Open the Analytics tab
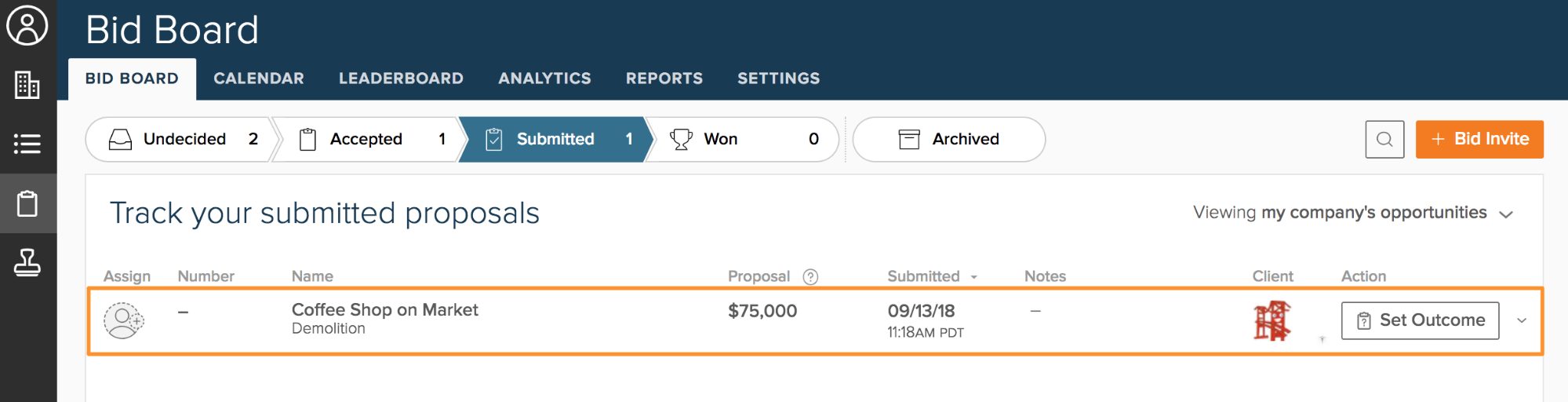The width and height of the screenshot is (1568, 402). [x=544, y=79]
